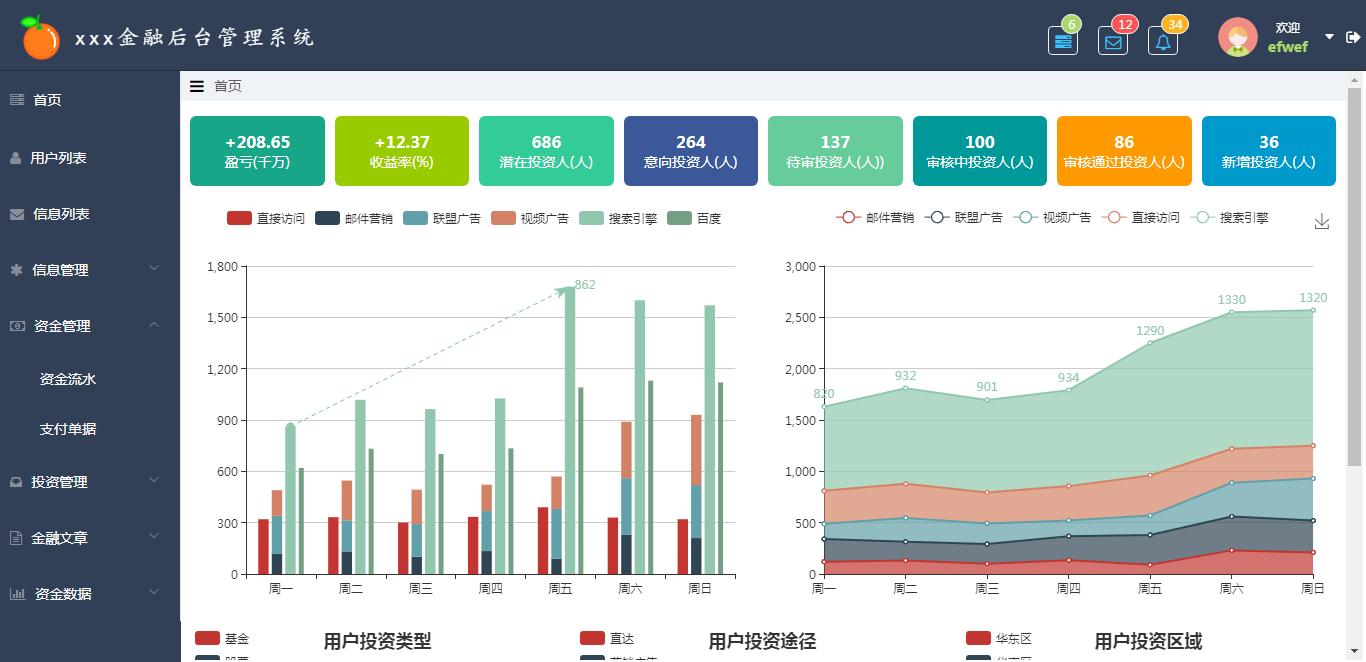Open 首页 in the sidebar
This screenshot has height=662, width=1366.
click(47, 100)
